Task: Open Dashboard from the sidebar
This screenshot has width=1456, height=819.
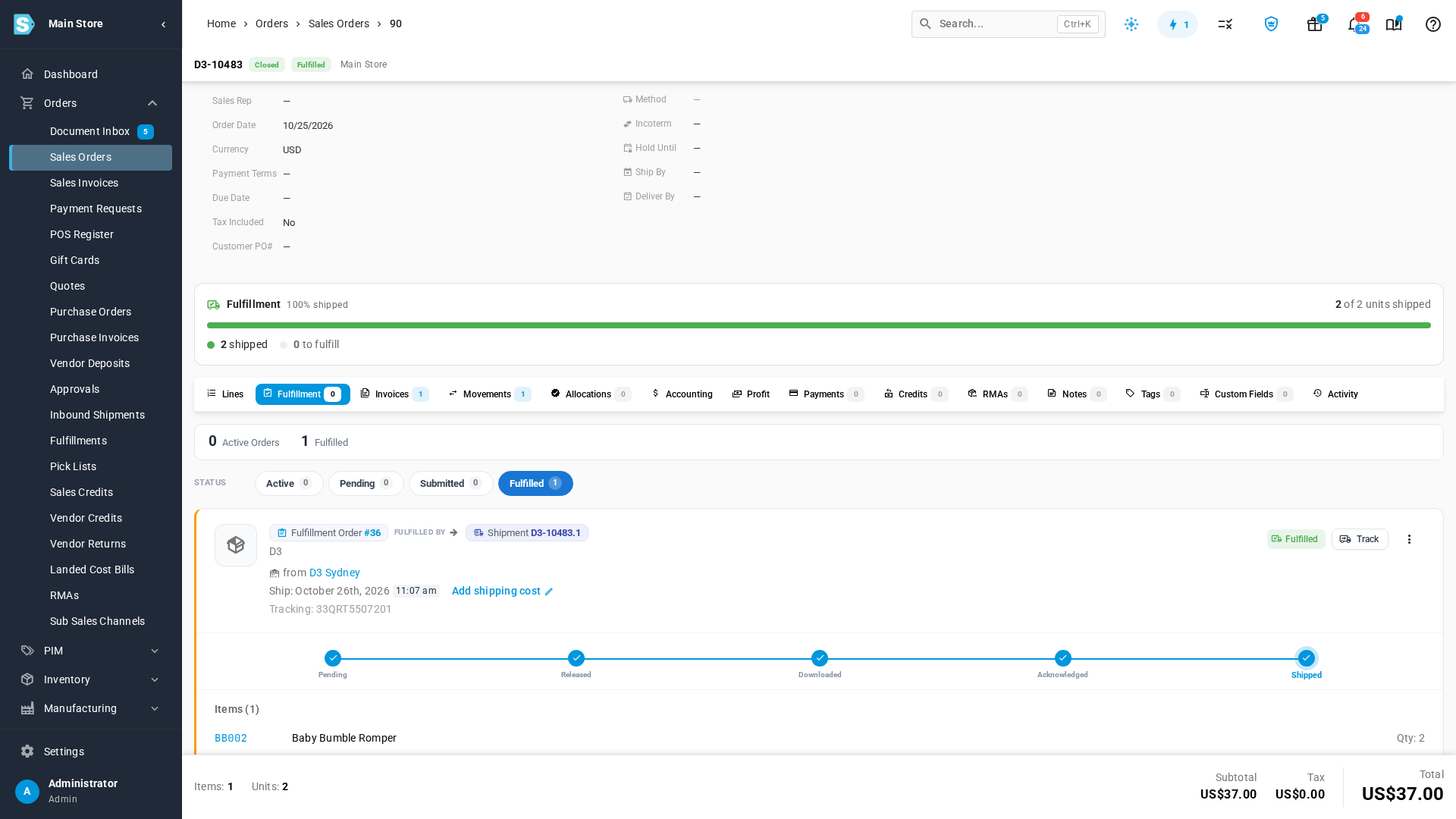Action: [x=91, y=74]
